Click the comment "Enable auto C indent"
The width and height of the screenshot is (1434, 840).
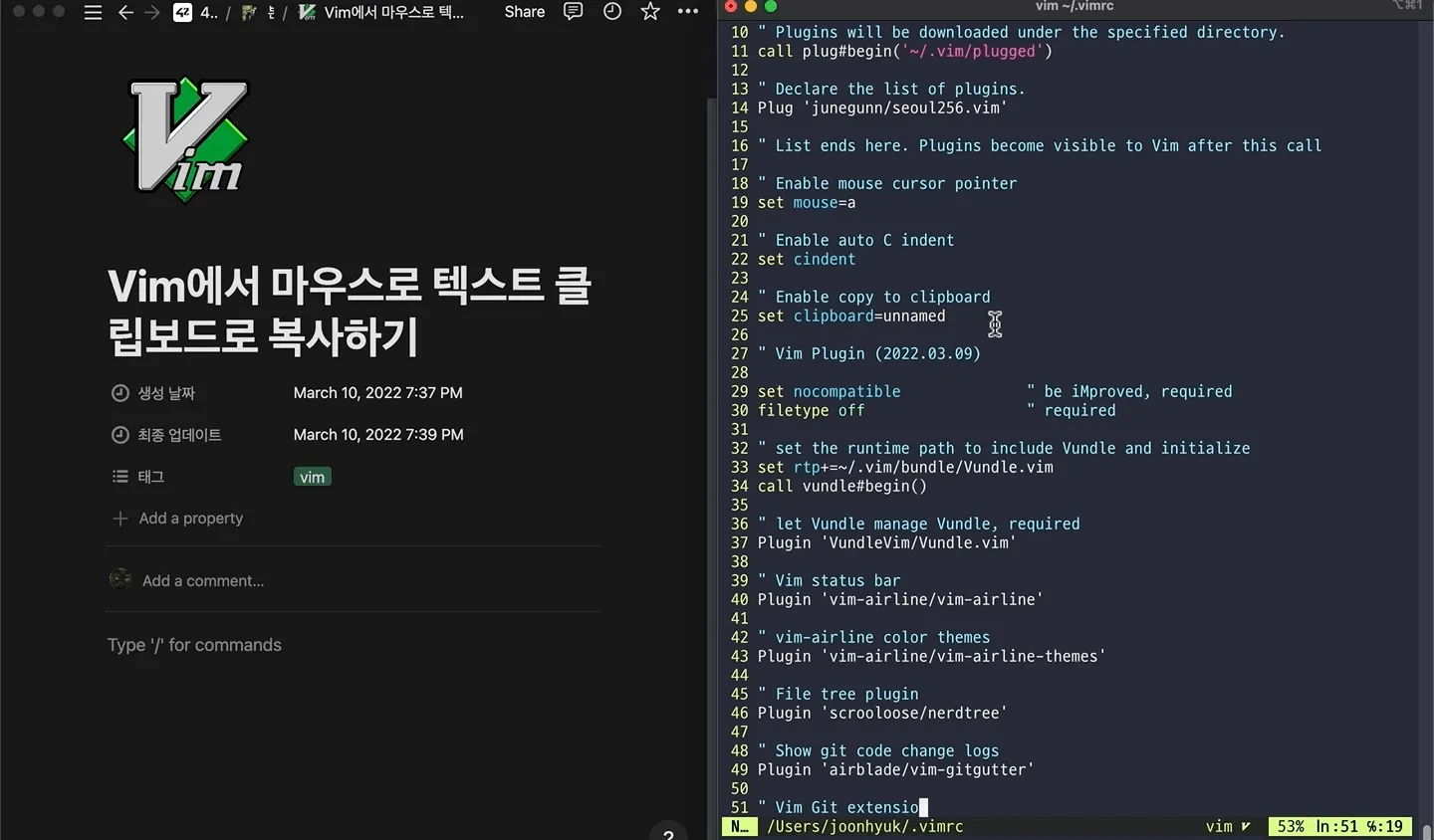click(x=856, y=241)
